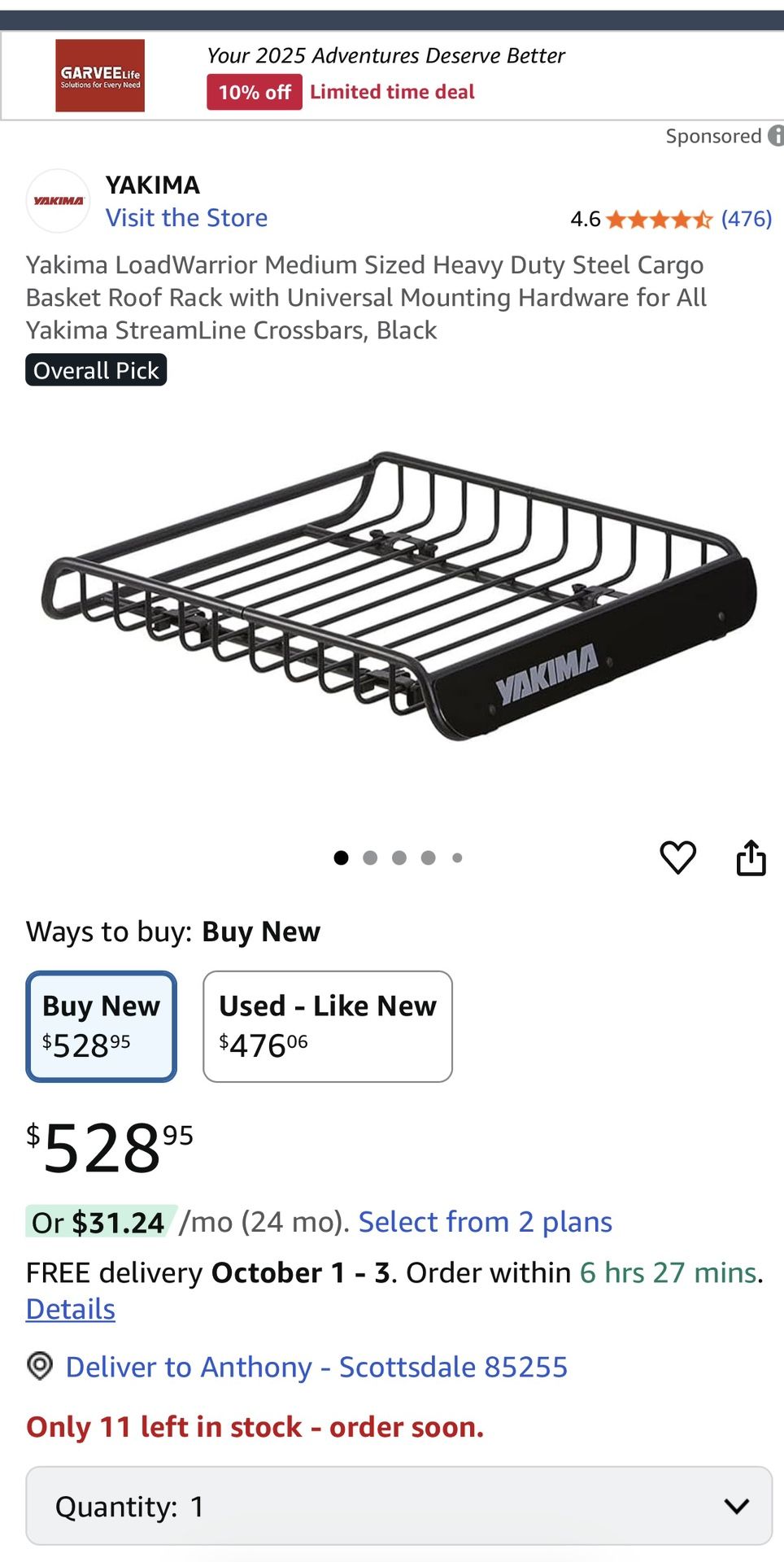Image resolution: width=784 pixels, height=1562 pixels.
Task: Open the Quantity dropdown
Action: click(399, 1506)
